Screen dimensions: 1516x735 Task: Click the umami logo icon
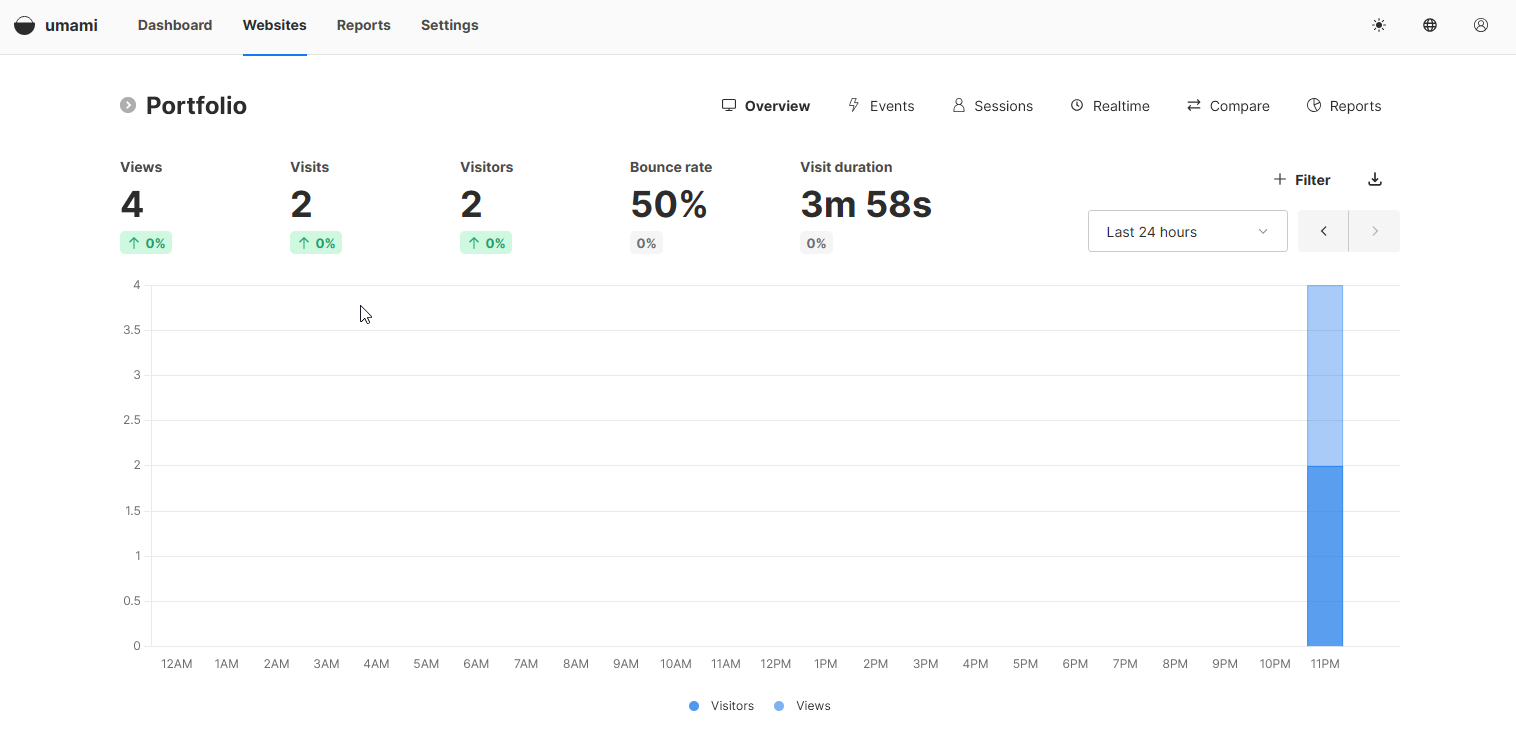point(24,25)
